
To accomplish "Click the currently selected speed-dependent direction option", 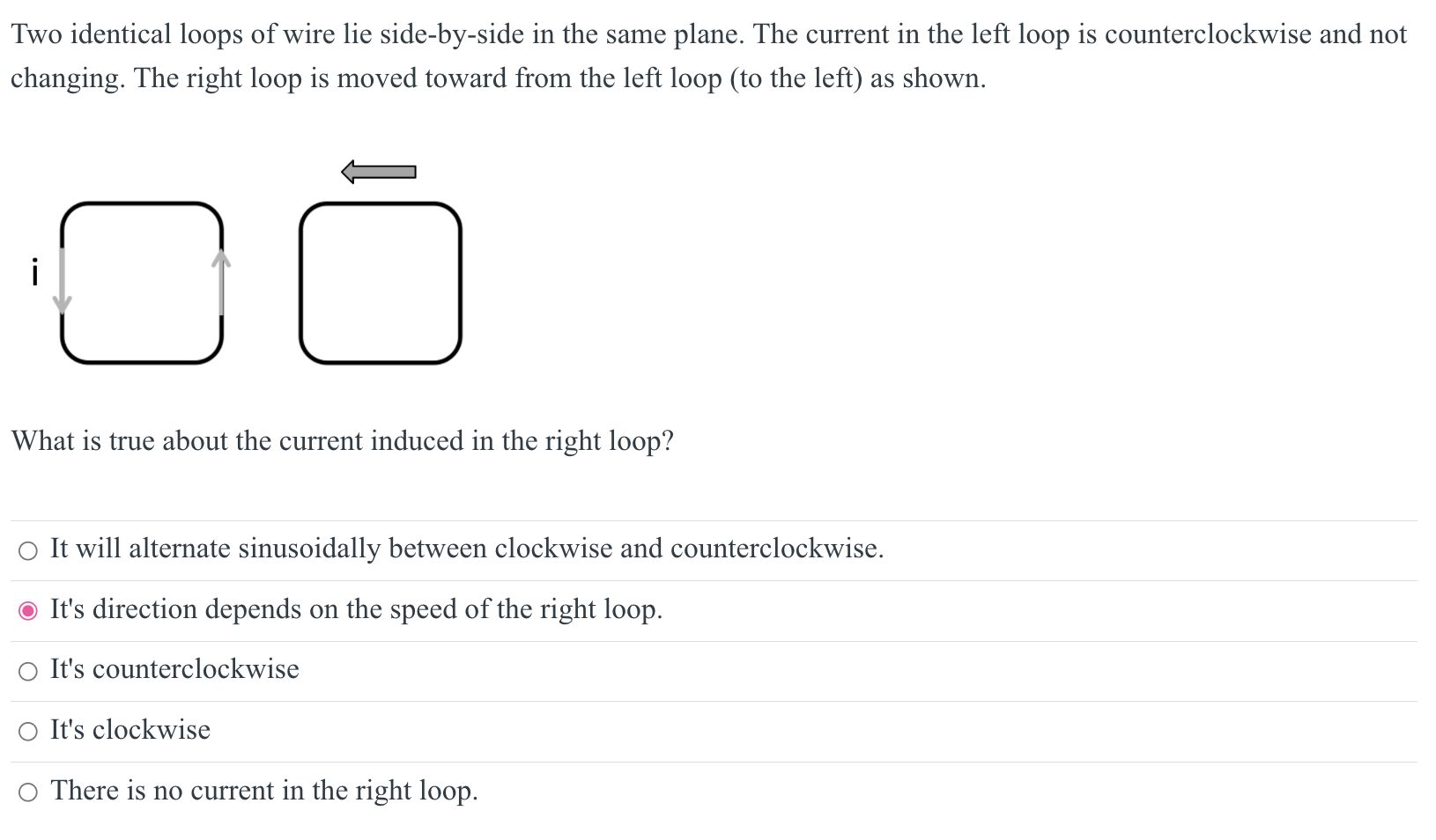I will pos(29,610).
